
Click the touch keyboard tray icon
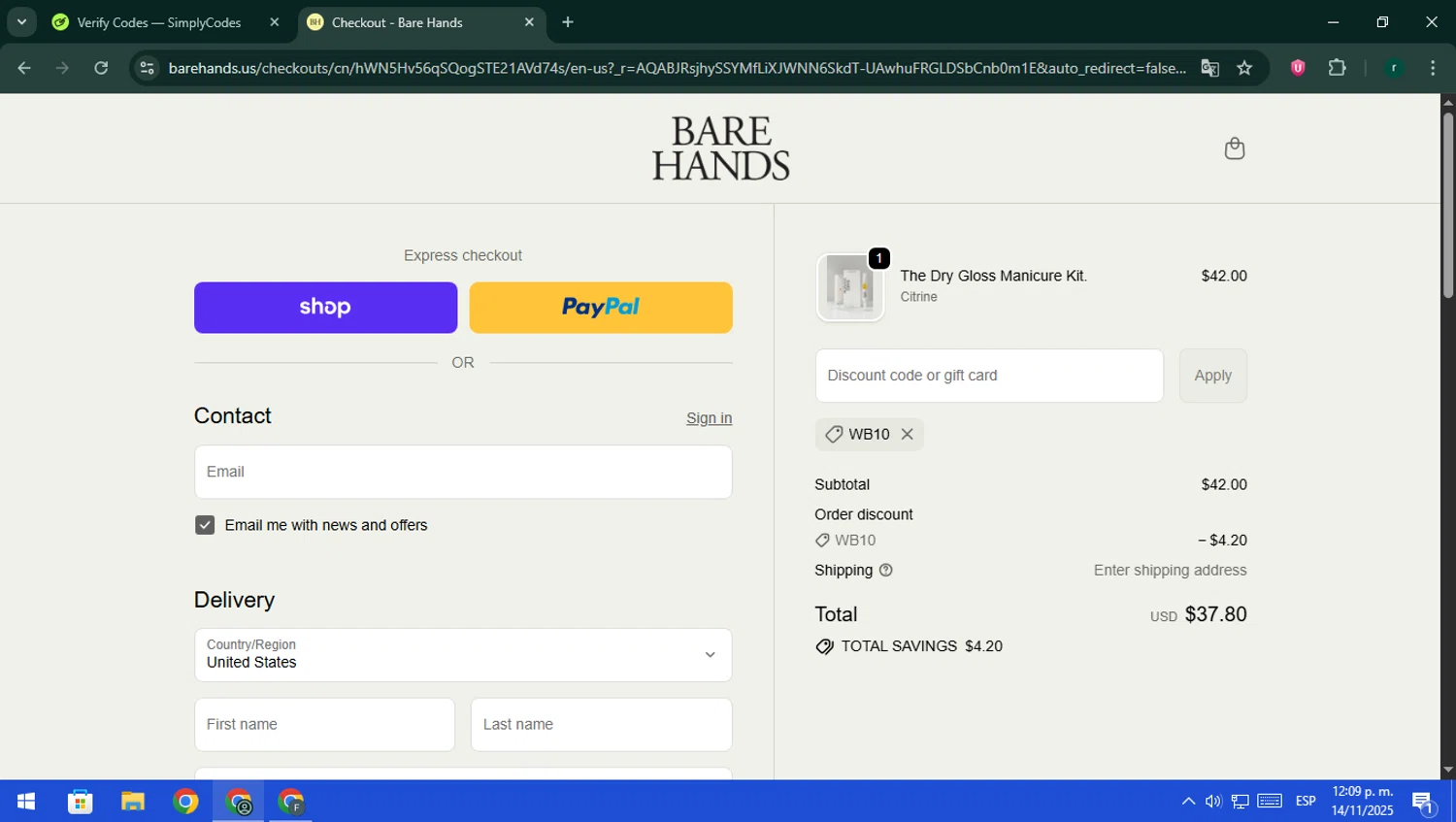[1270, 802]
